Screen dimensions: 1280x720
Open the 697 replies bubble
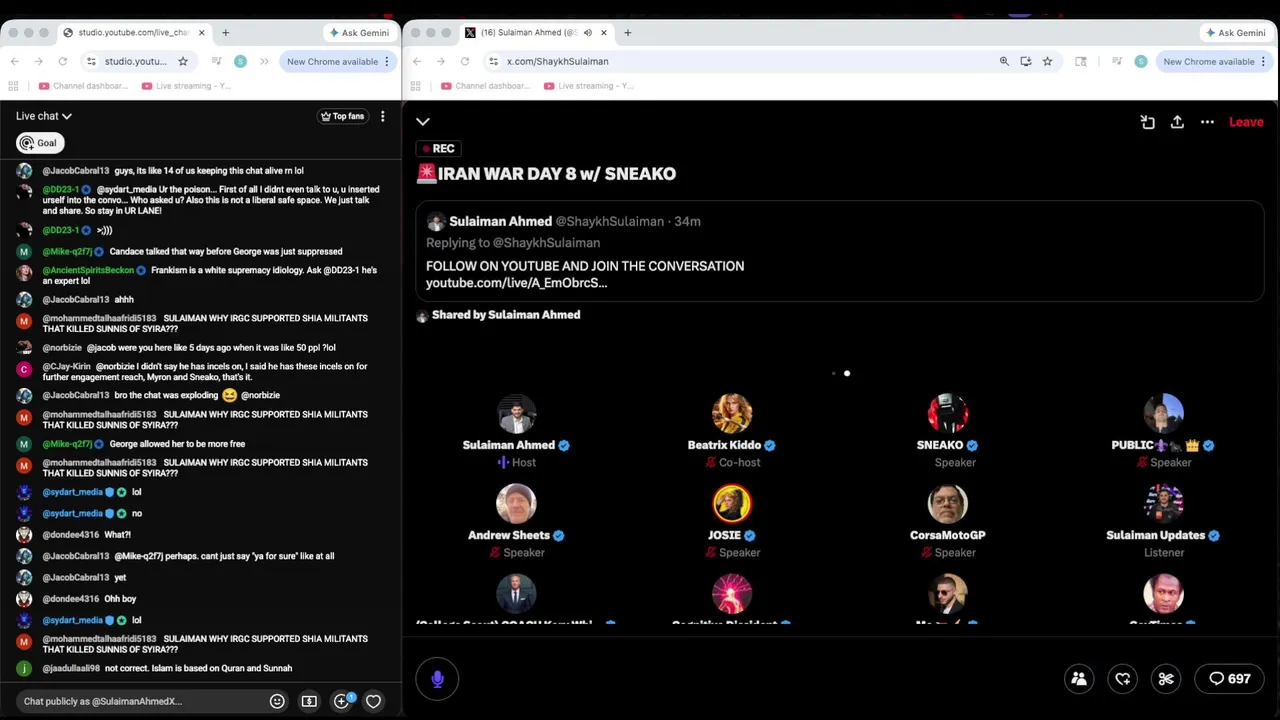pos(1229,679)
